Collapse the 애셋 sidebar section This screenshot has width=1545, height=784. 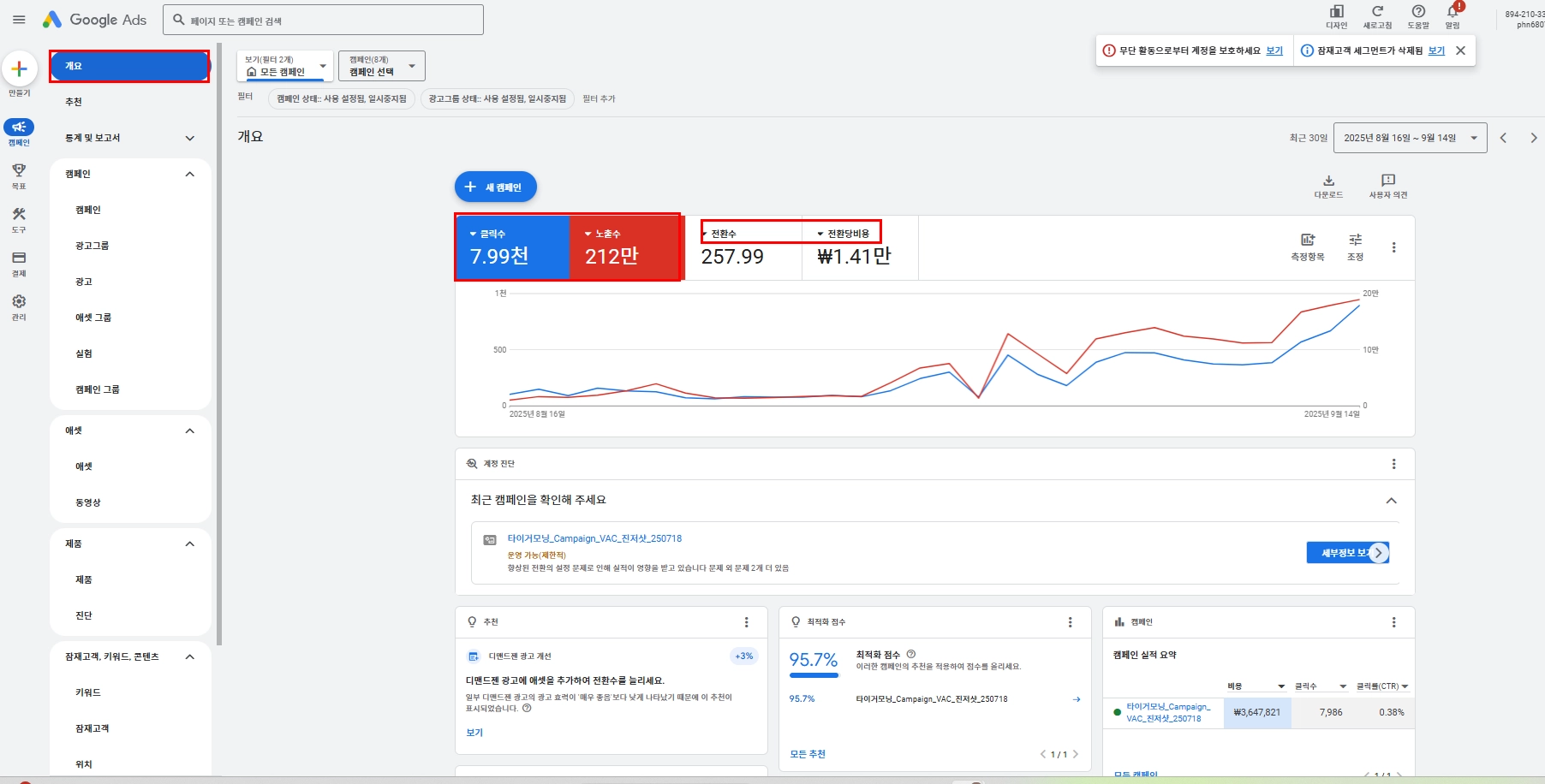coord(190,431)
